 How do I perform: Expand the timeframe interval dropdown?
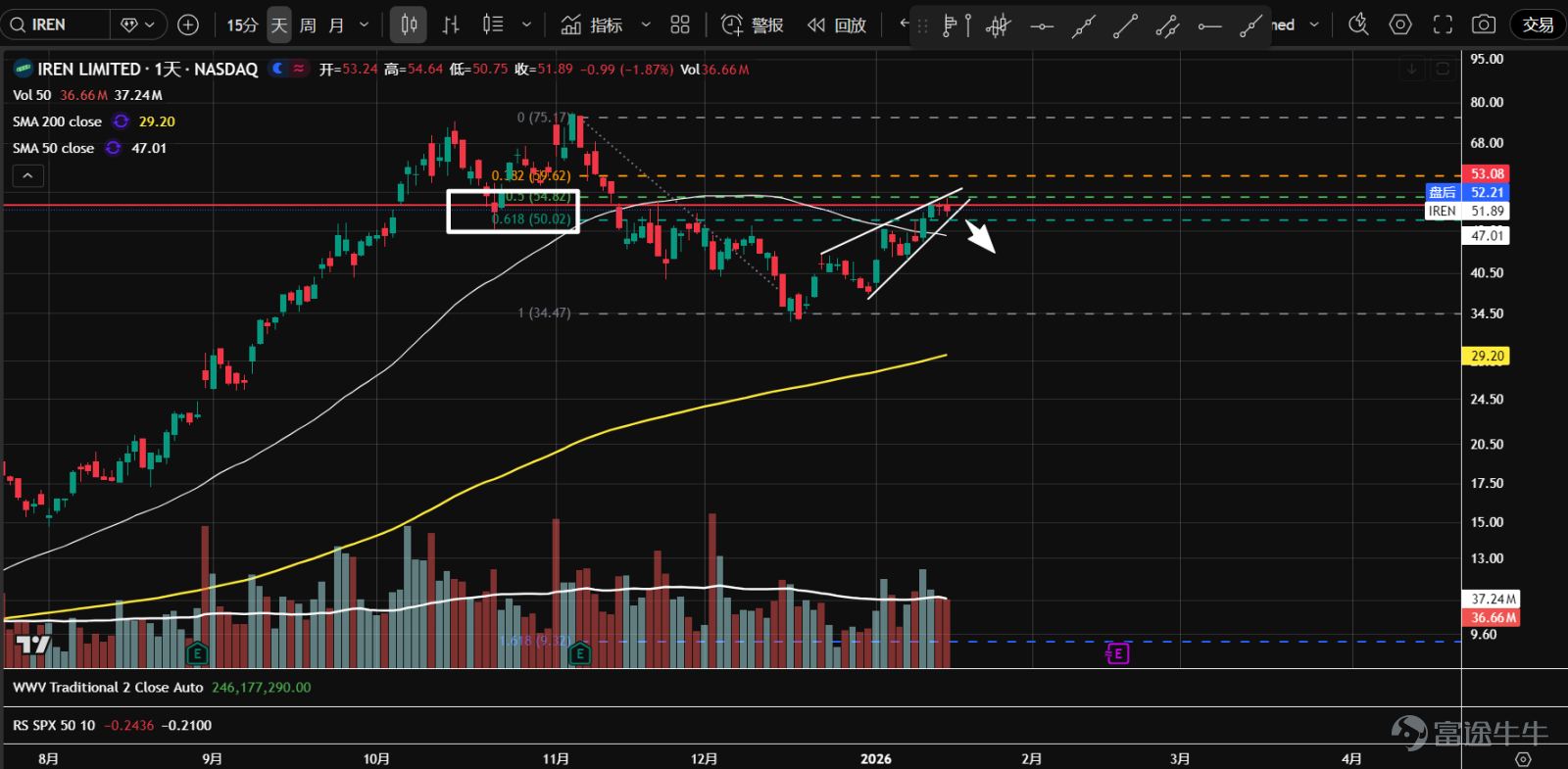point(365,24)
